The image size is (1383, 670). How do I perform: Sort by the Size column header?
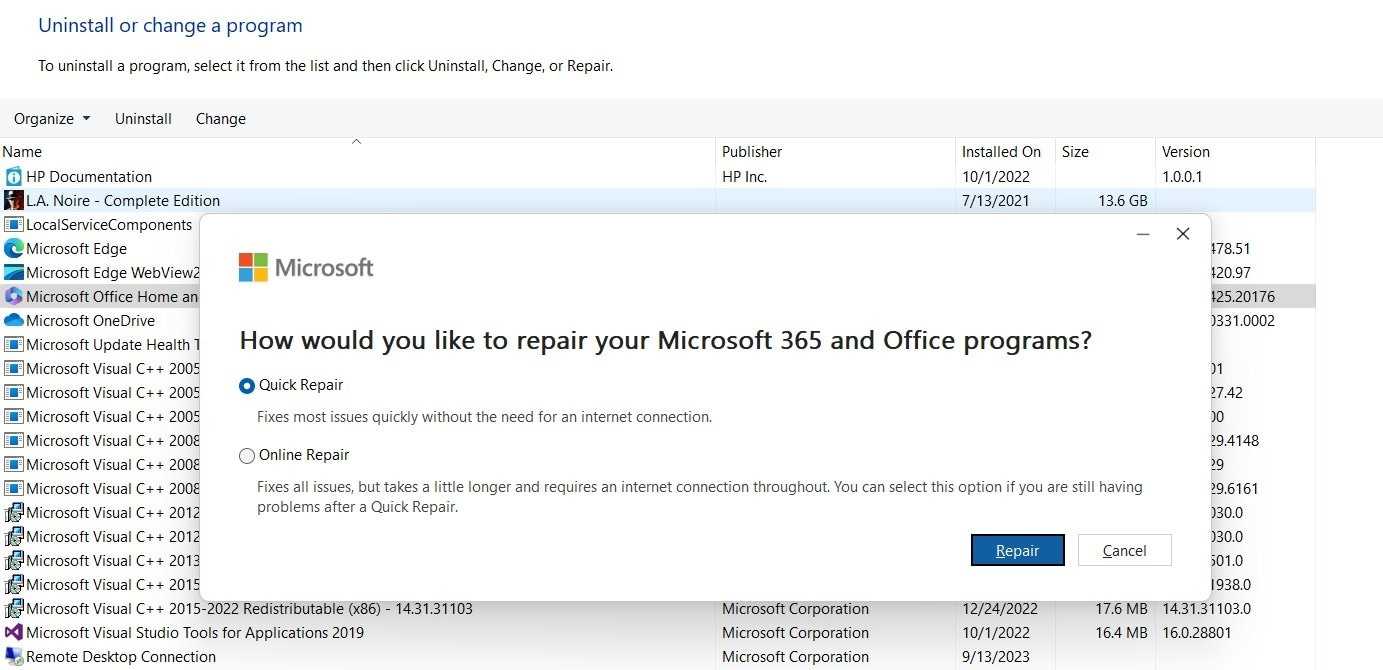(x=1105, y=152)
